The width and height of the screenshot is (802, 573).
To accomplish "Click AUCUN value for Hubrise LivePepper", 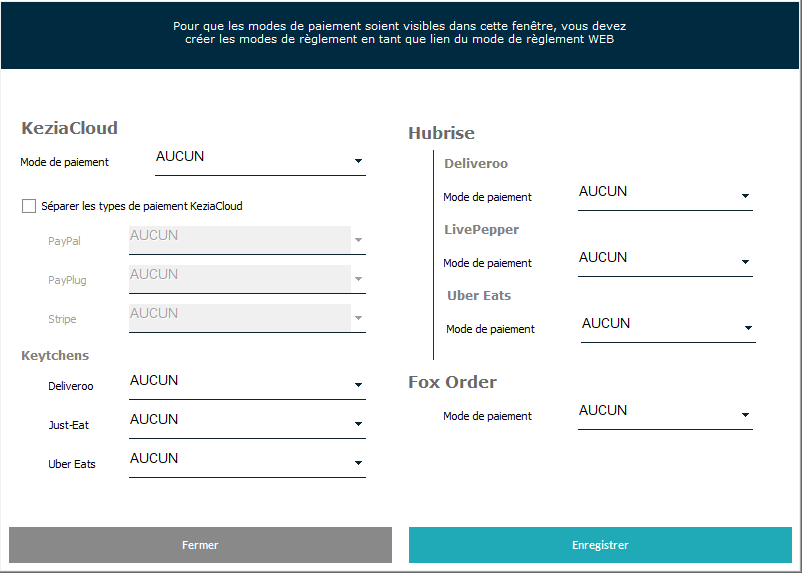I will (x=603, y=257).
